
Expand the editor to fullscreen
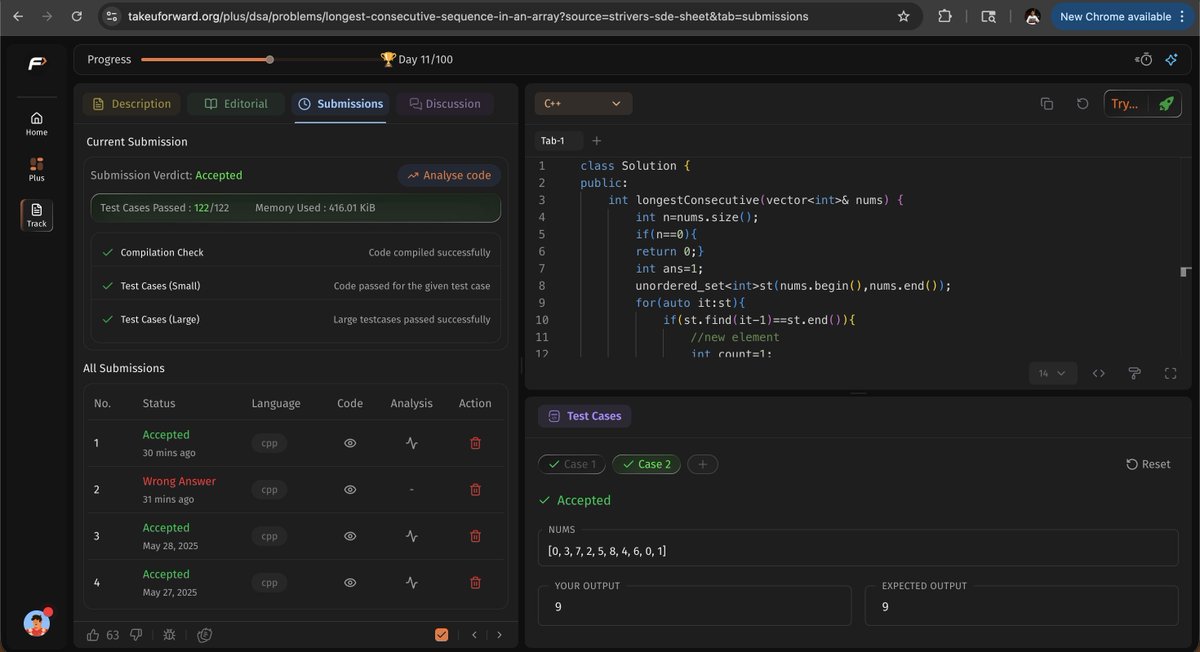[x=1170, y=373]
